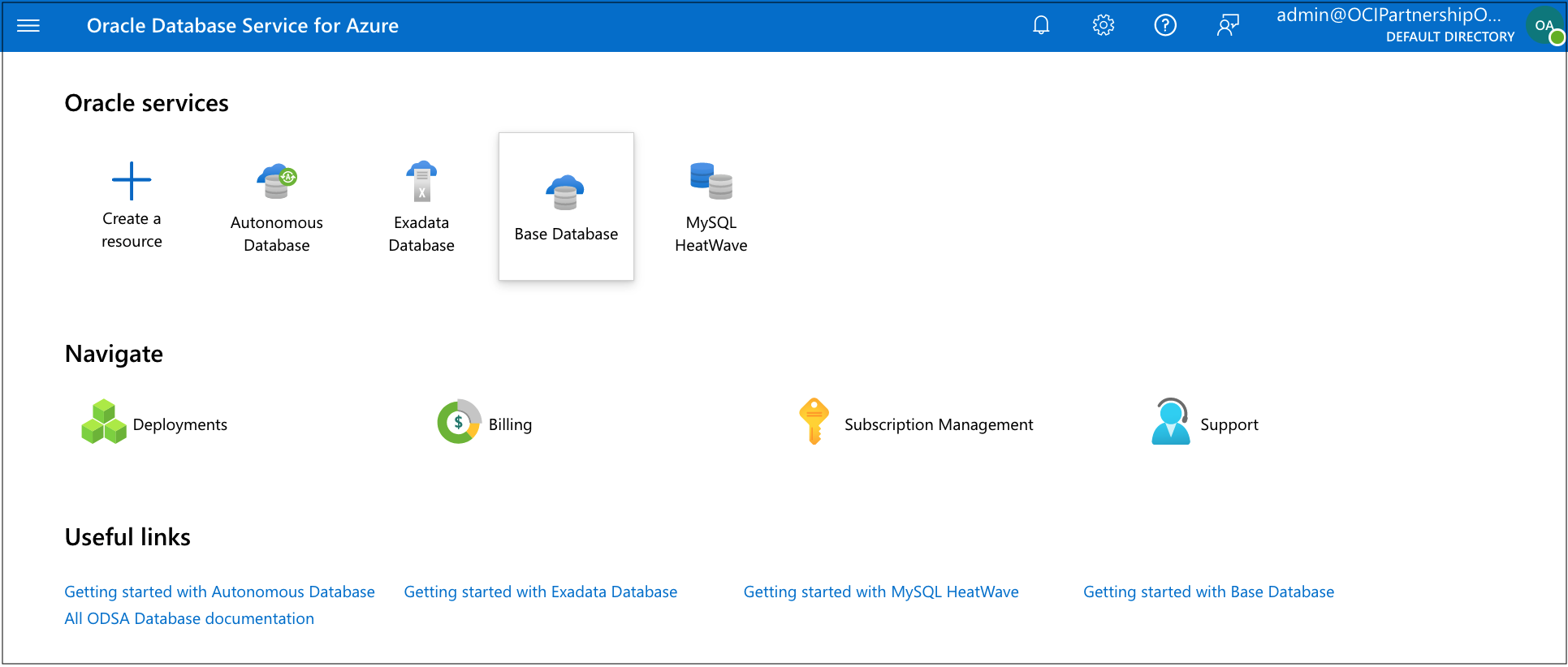The width and height of the screenshot is (1568, 667).
Task: Open the hamburger navigation menu
Action: 28,26
